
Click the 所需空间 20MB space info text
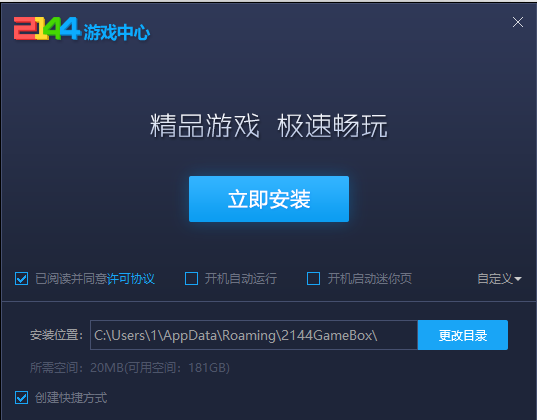(130, 368)
